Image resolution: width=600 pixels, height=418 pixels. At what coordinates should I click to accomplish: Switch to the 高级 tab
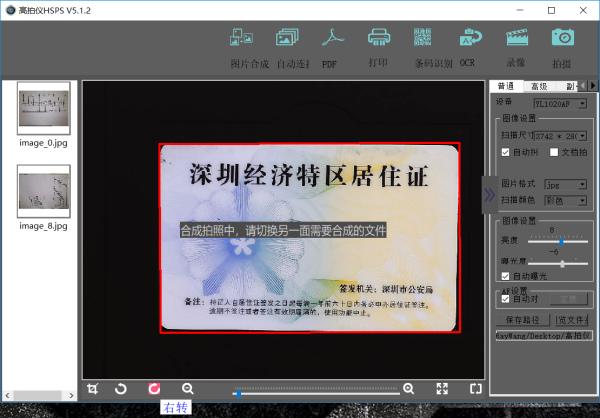pyautogui.click(x=539, y=87)
